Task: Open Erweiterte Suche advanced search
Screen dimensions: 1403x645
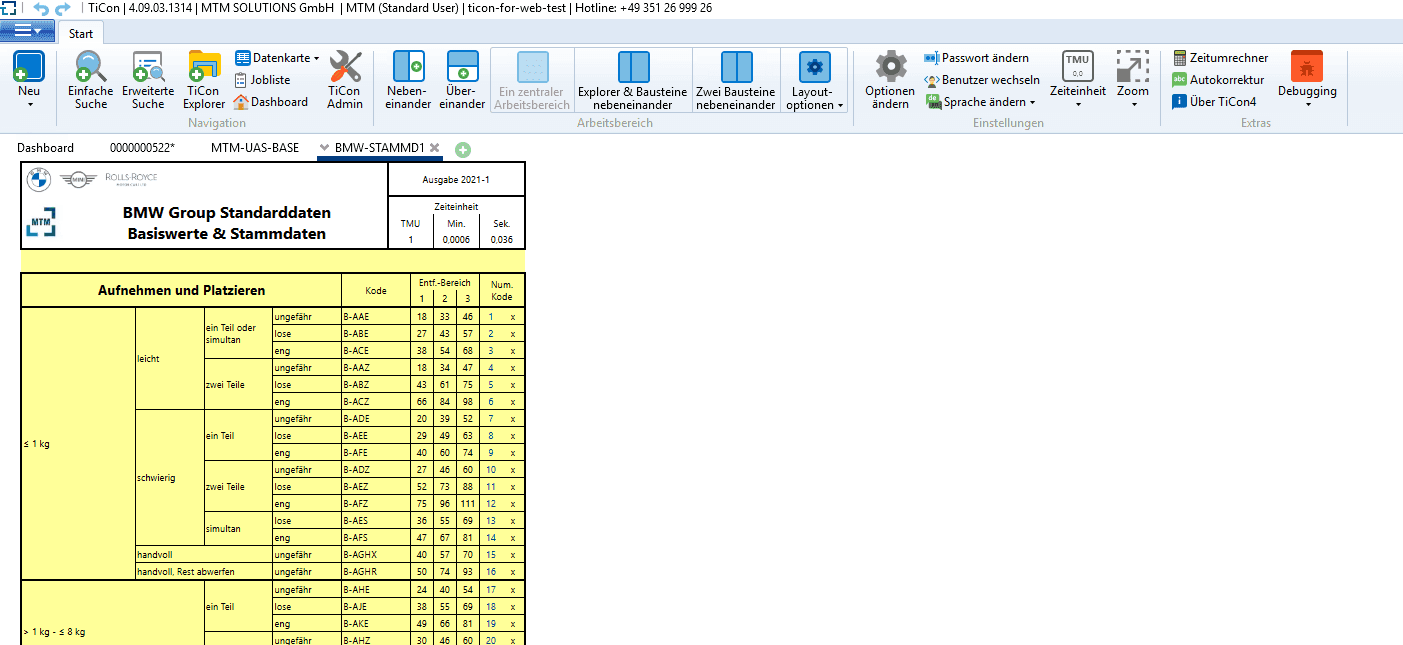Action: pyautogui.click(x=148, y=80)
